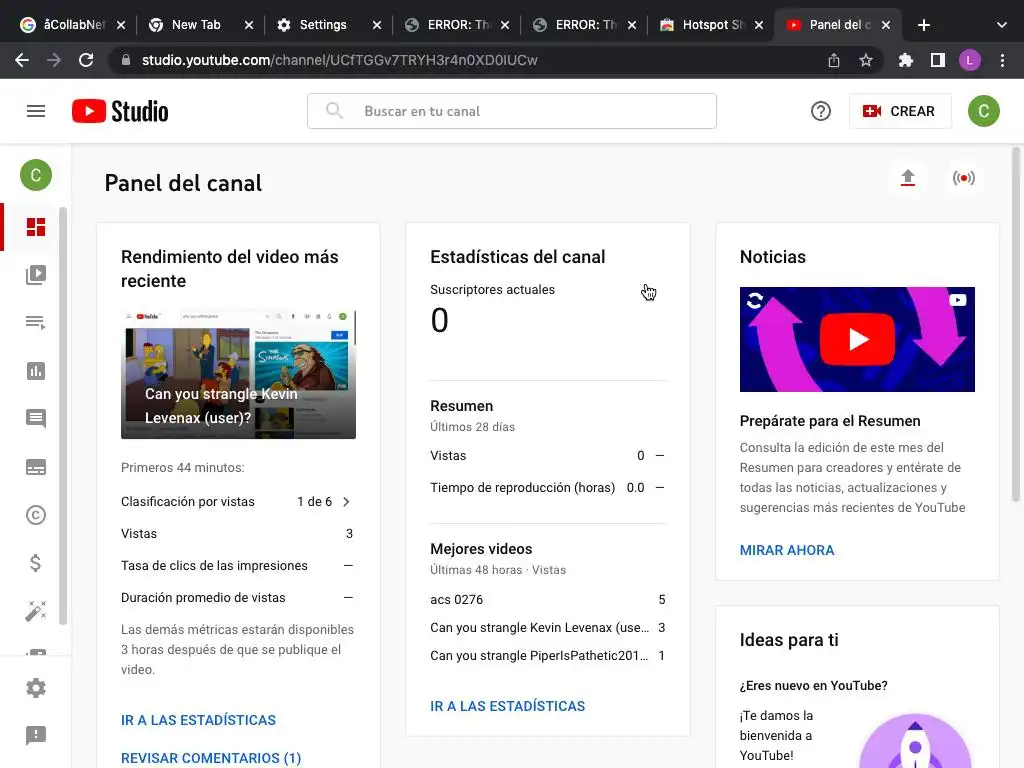Open the help question mark icon
The height and width of the screenshot is (768, 1024).
[821, 112]
